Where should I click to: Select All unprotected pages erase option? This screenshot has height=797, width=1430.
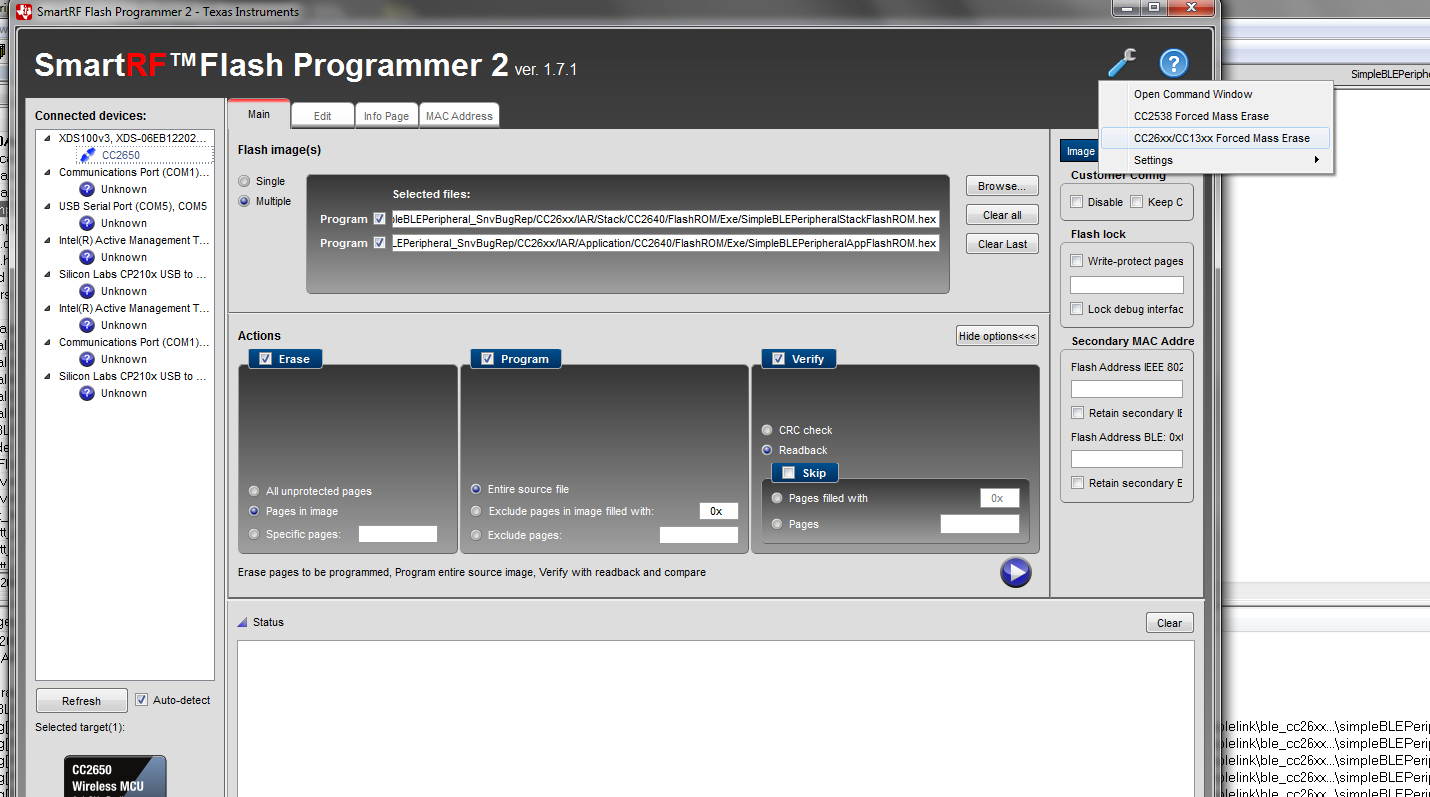(255, 491)
